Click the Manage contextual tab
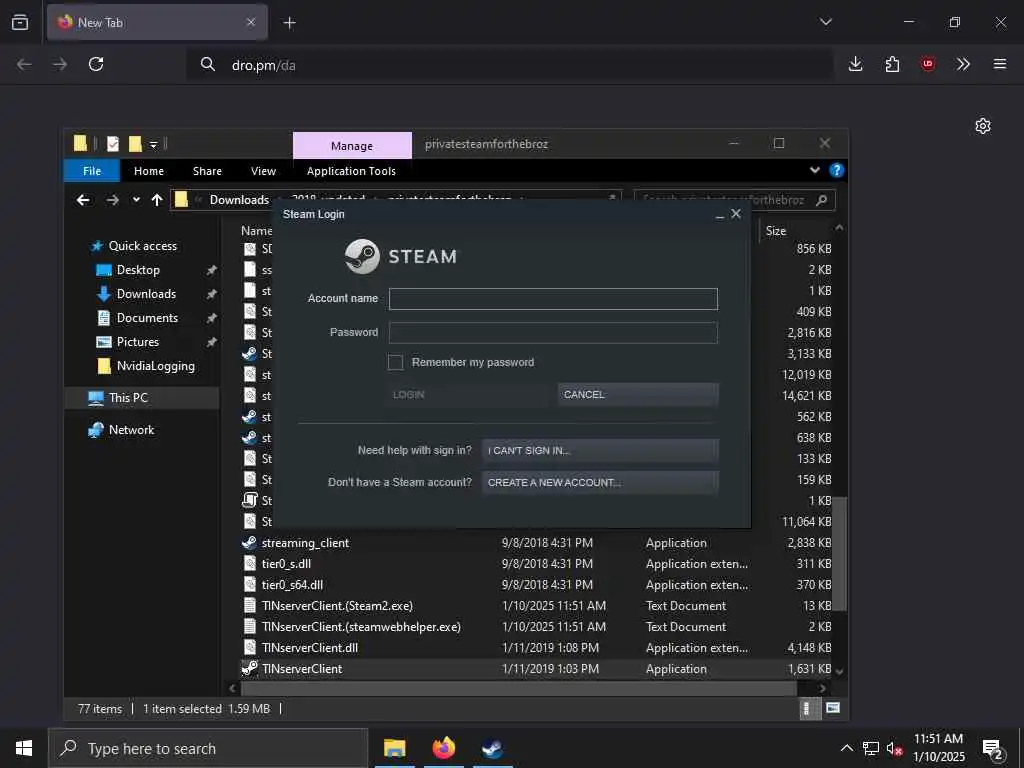Screen dimensions: 1024x768 coord(352,146)
